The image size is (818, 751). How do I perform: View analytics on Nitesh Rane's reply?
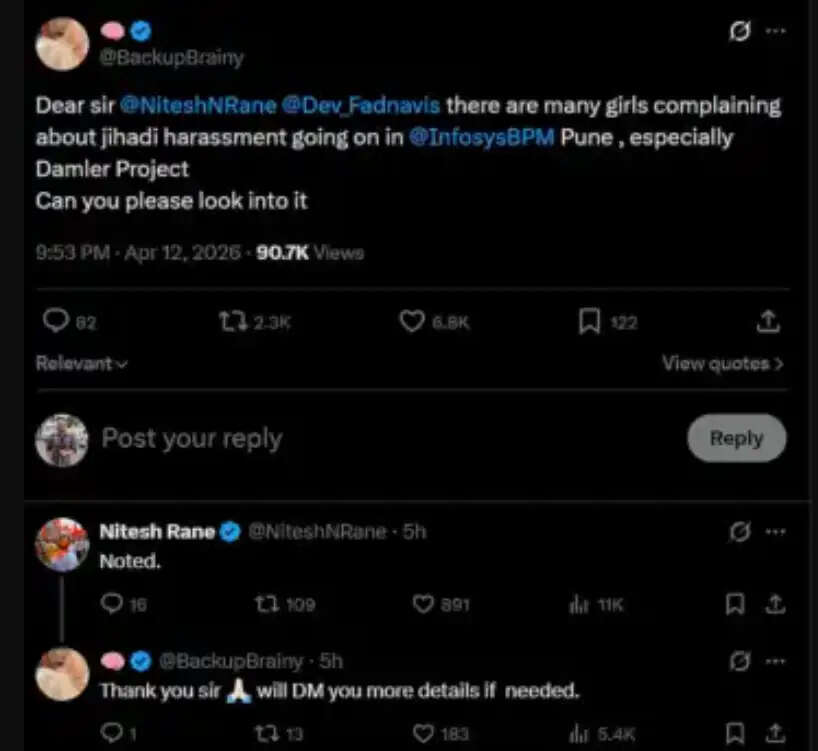(578, 604)
